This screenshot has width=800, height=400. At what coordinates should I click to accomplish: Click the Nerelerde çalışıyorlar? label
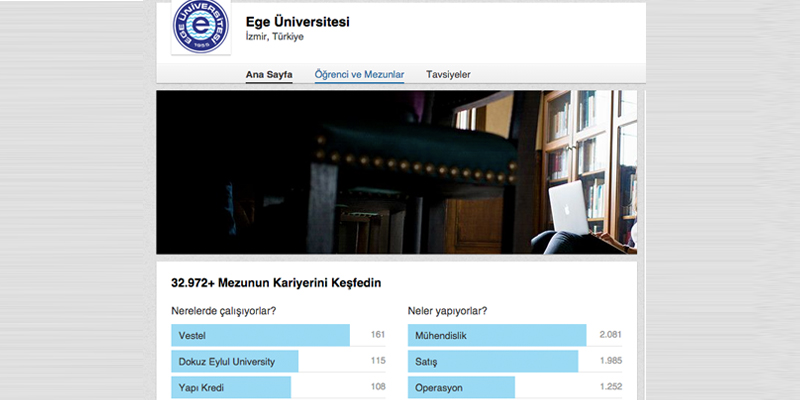point(223,311)
